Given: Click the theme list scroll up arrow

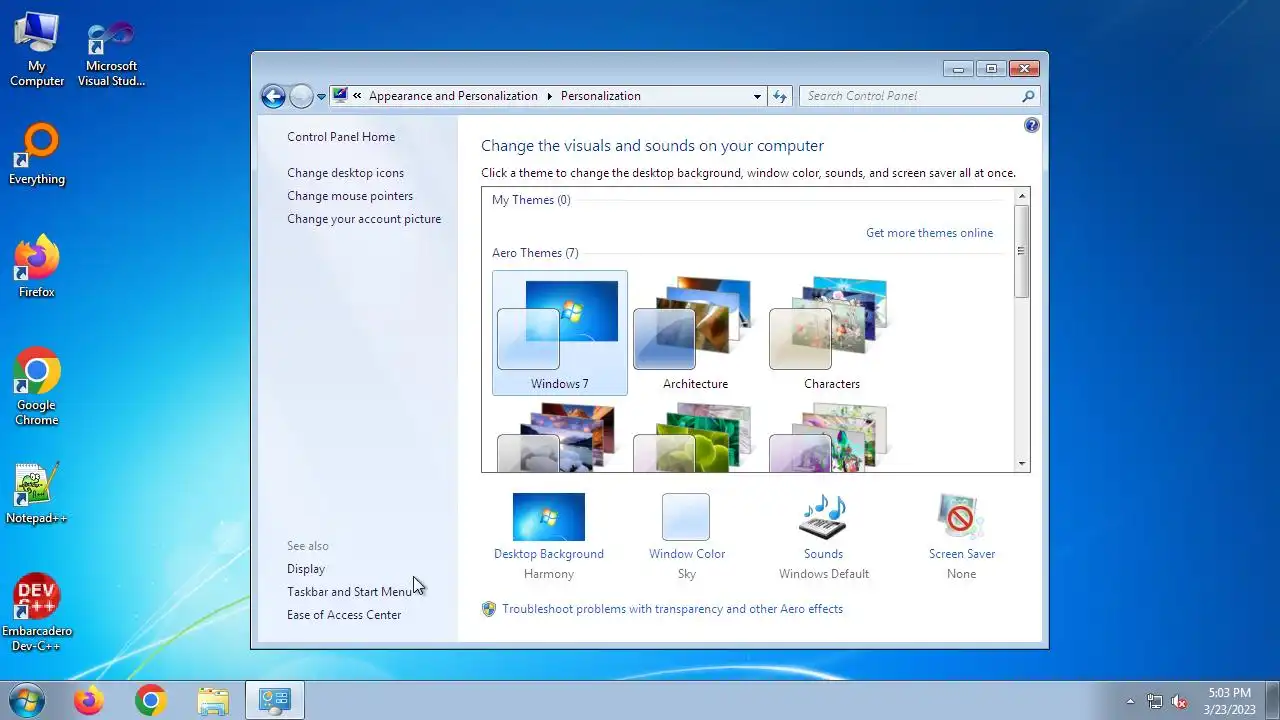Looking at the screenshot, I should pos(1021,196).
